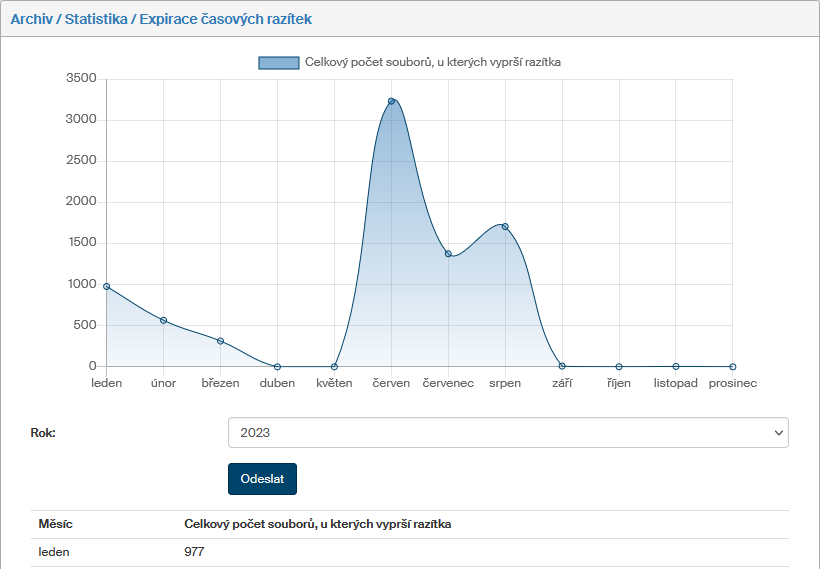
Task: Select the červenec data point on the line
Action: tap(448, 253)
